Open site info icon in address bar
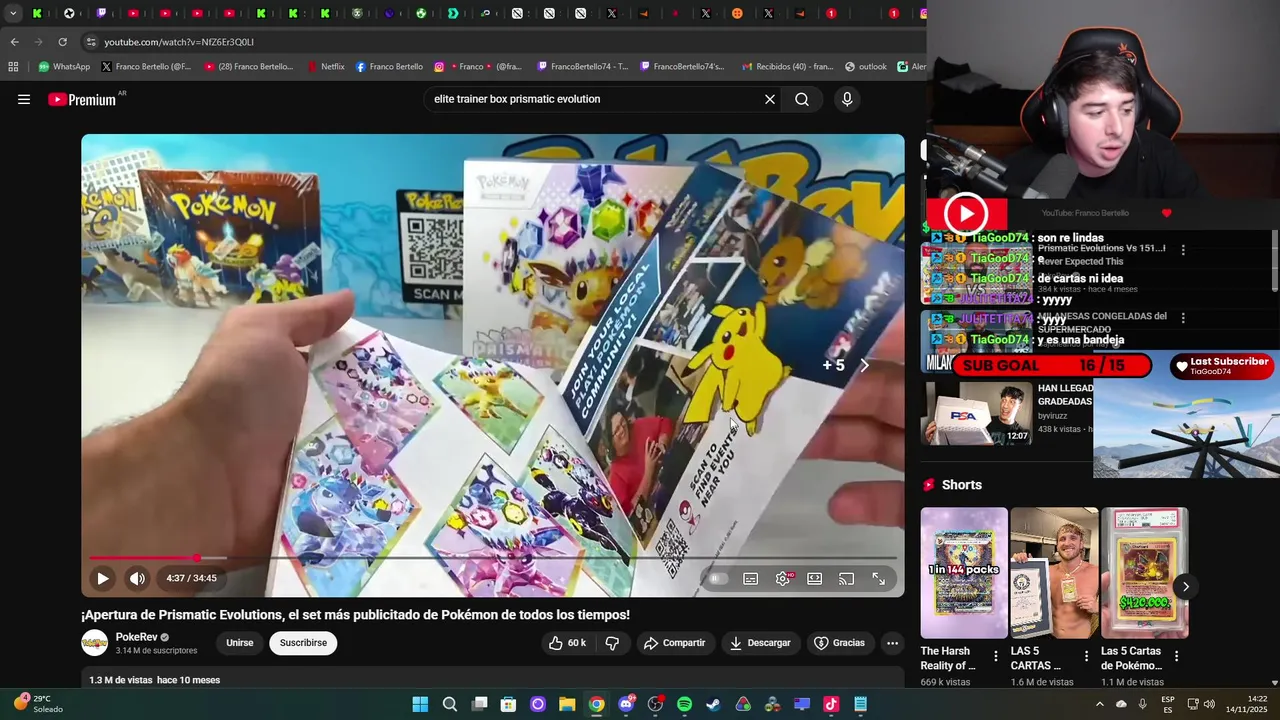Screen dimensions: 1280x720 pyautogui.click(x=91, y=42)
